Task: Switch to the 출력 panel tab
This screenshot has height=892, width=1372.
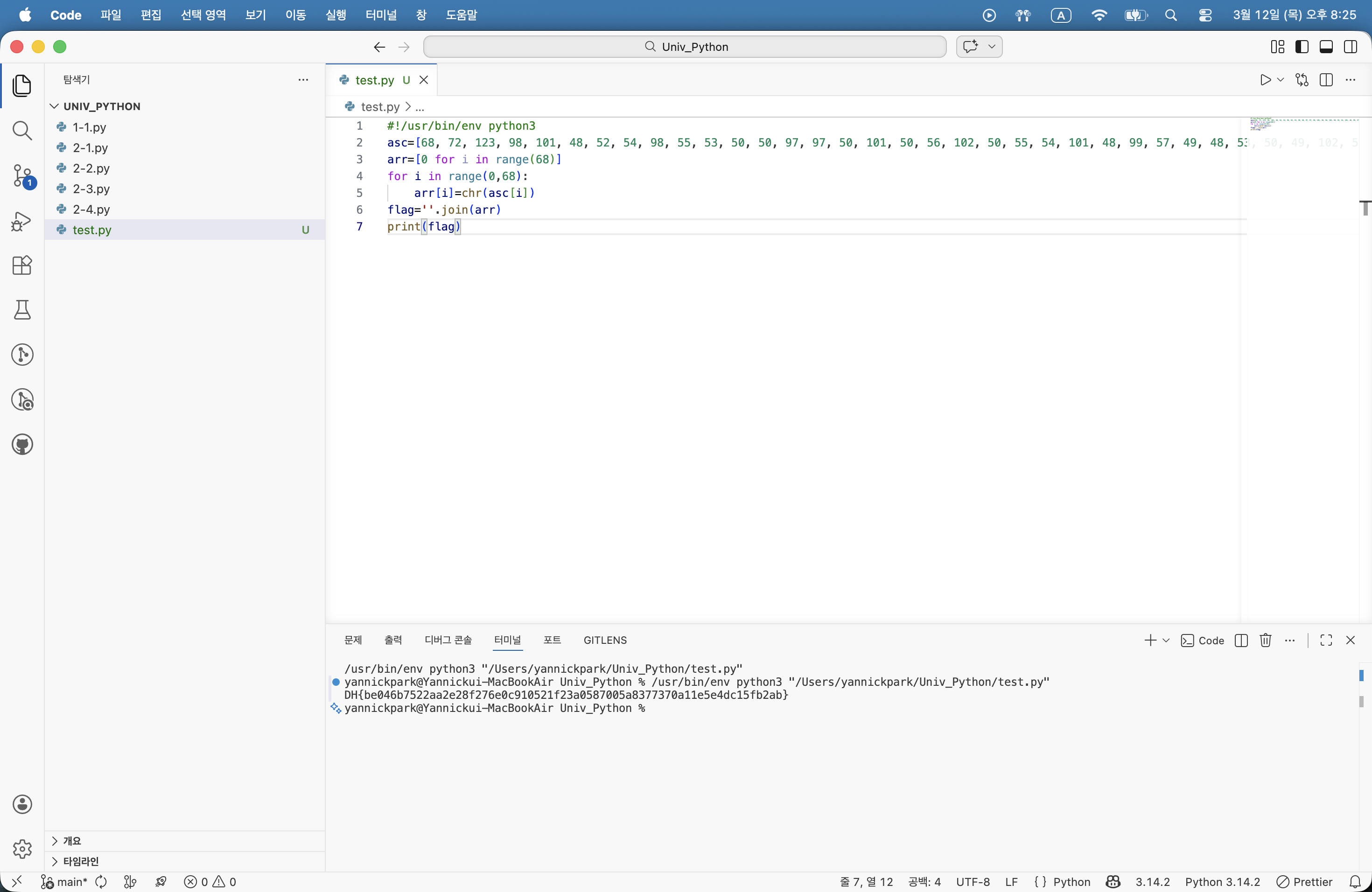Action: coord(393,640)
